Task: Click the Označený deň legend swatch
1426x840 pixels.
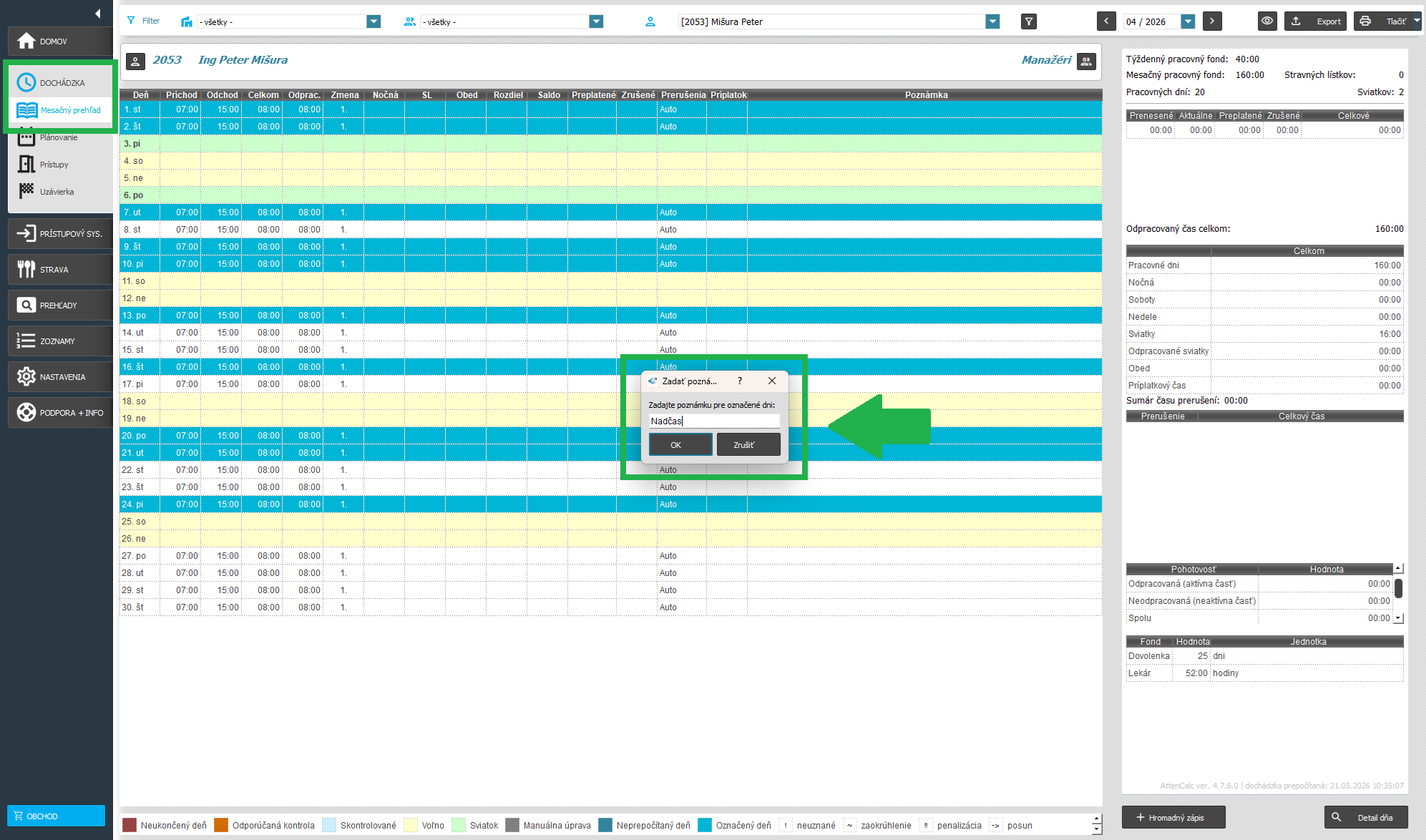Action: click(705, 825)
